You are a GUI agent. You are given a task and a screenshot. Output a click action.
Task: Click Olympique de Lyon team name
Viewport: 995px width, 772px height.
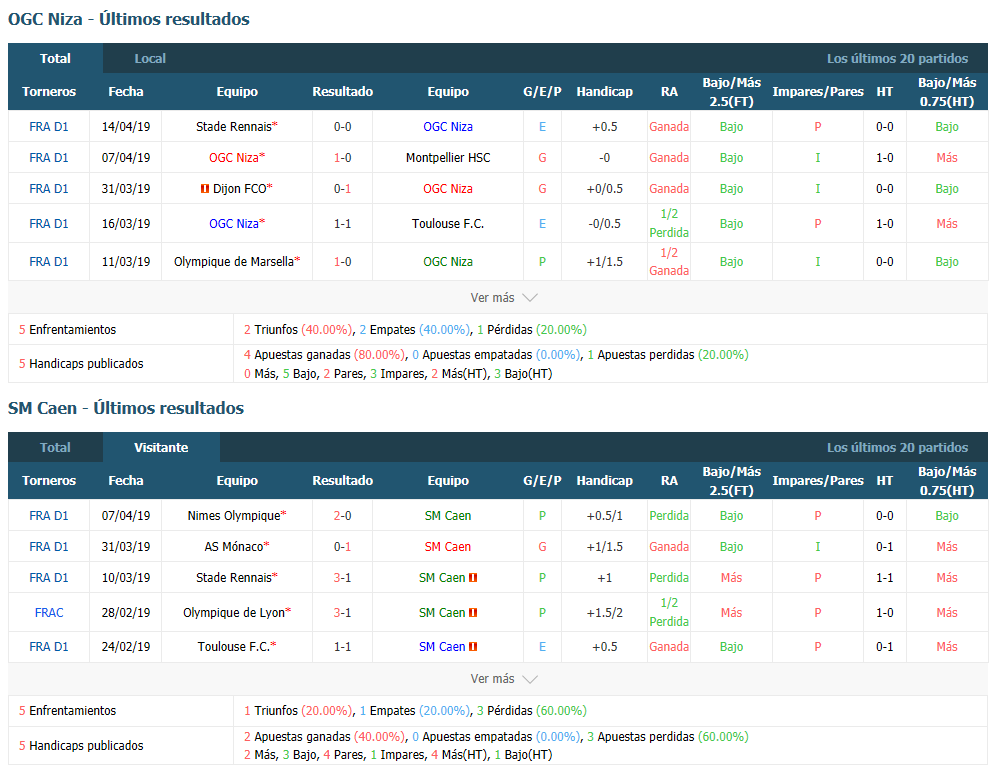coord(234,613)
